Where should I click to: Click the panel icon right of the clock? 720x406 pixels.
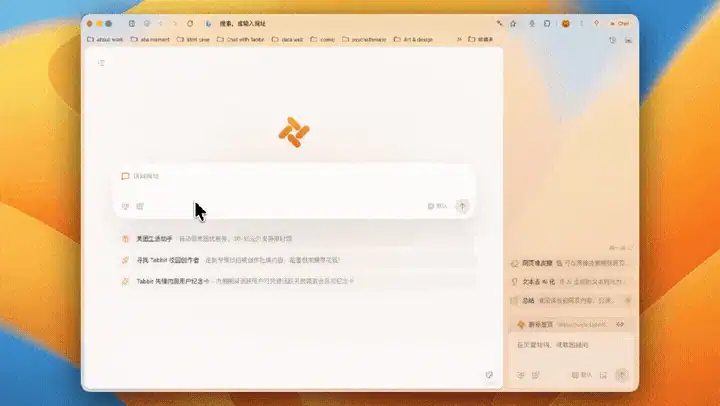[628, 40]
